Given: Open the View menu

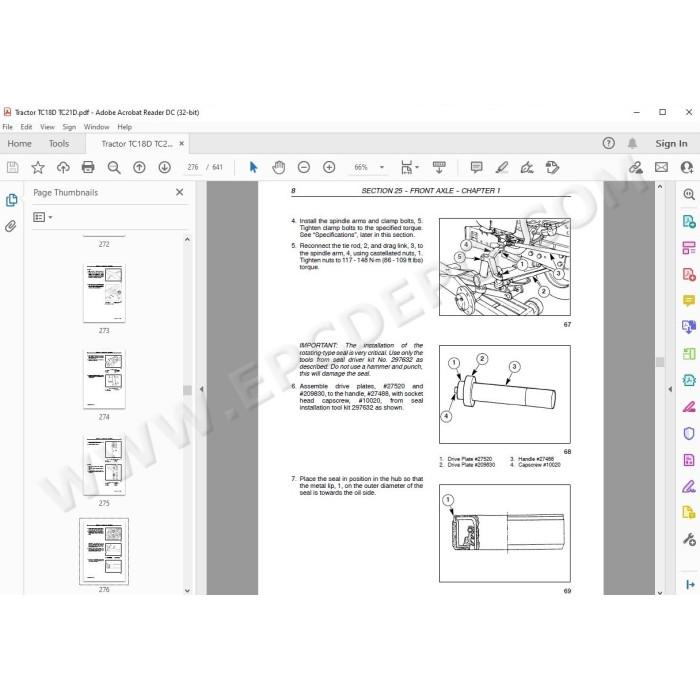Looking at the screenshot, I should pos(47,127).
